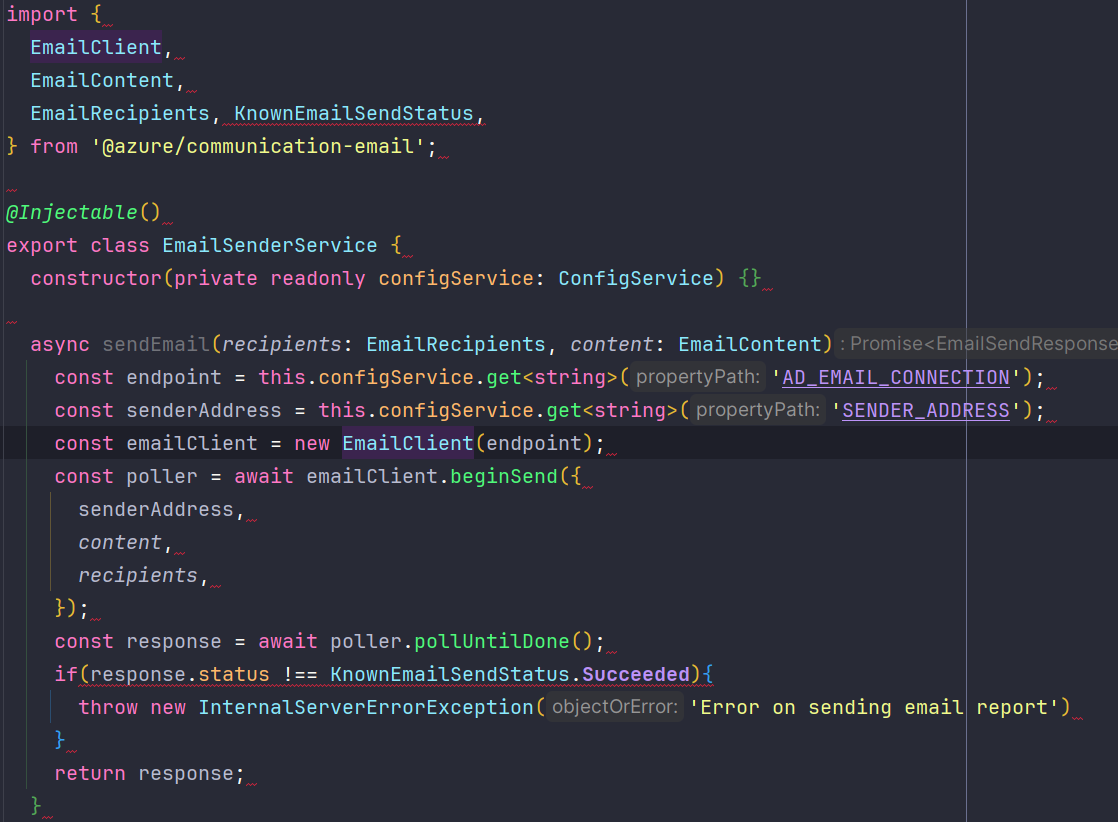
Task: Click the objectOrError parameter hint
Action: coord(615,707)
